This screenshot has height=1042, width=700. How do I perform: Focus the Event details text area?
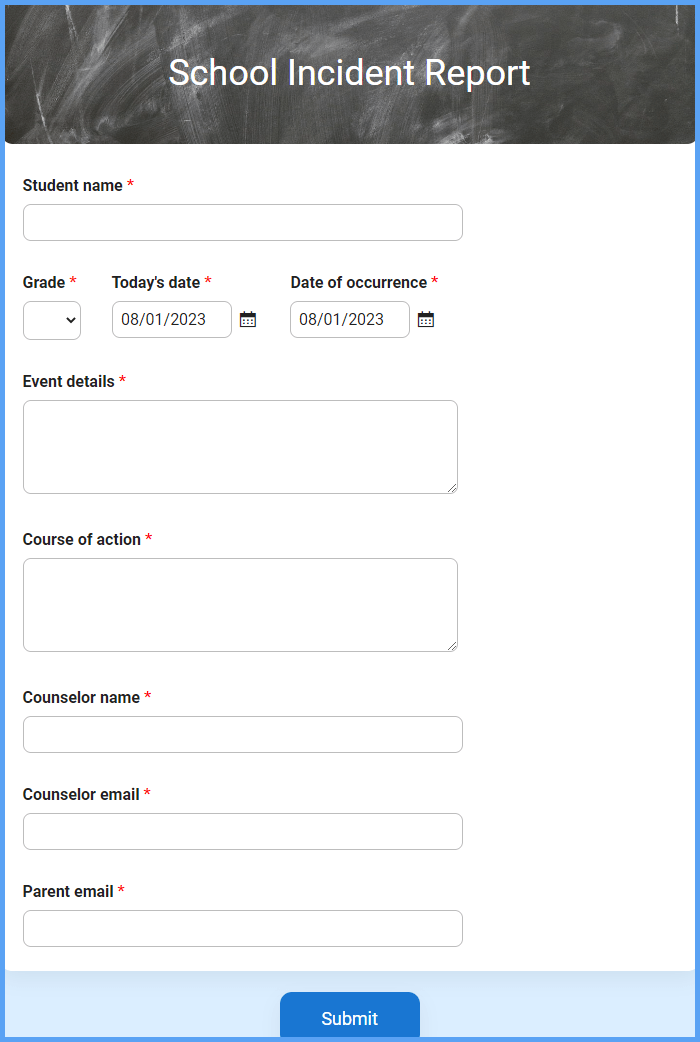point(241,447)
